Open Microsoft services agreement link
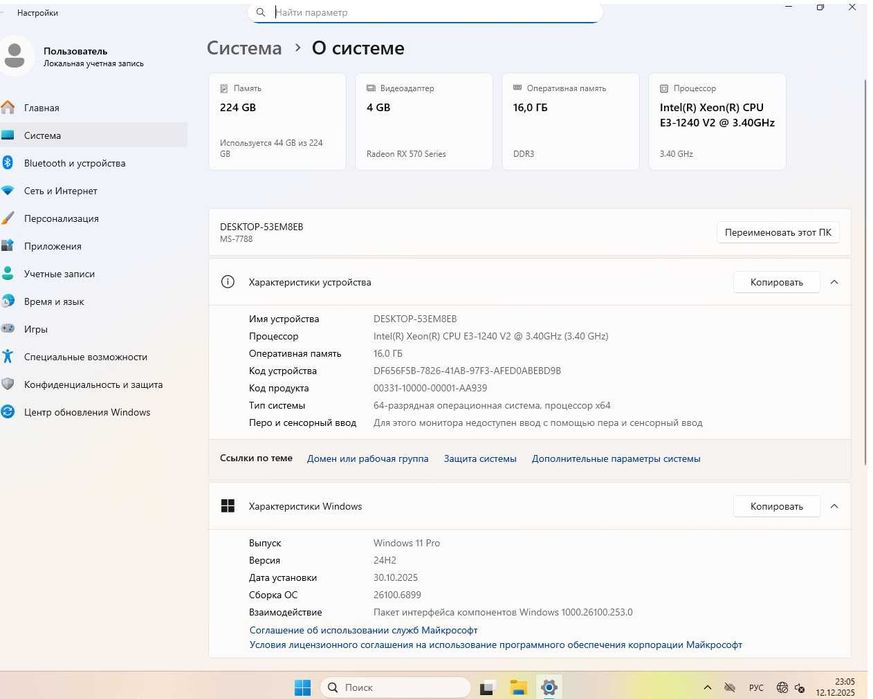Viewport: 873px width, 699px height. (x=363, y=630)
